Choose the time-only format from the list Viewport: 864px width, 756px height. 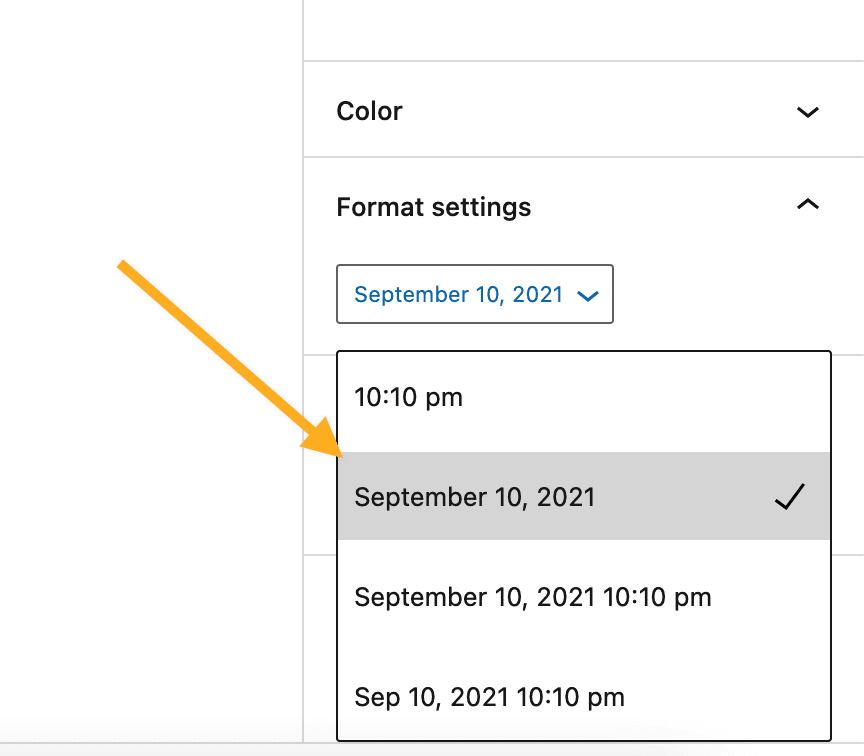[408, 397]
